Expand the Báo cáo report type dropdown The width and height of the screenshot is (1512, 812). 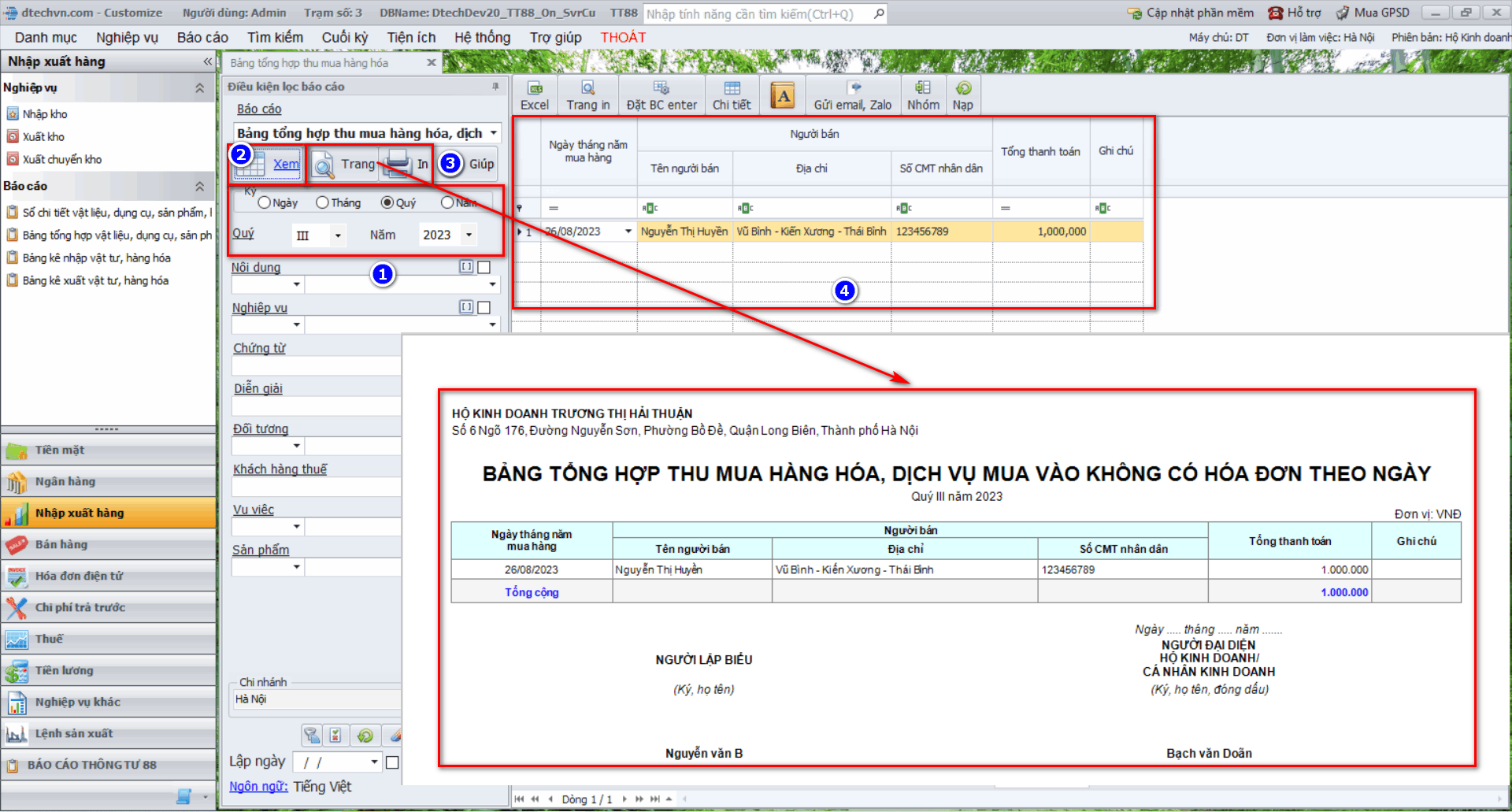click(x=494, y=133)
